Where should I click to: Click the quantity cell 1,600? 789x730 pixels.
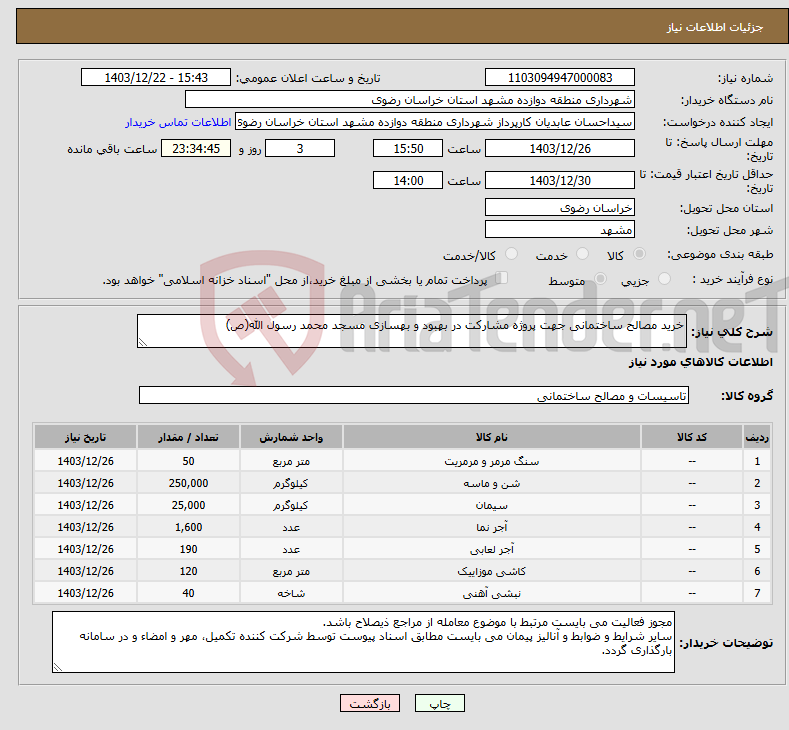coord(188,527)
